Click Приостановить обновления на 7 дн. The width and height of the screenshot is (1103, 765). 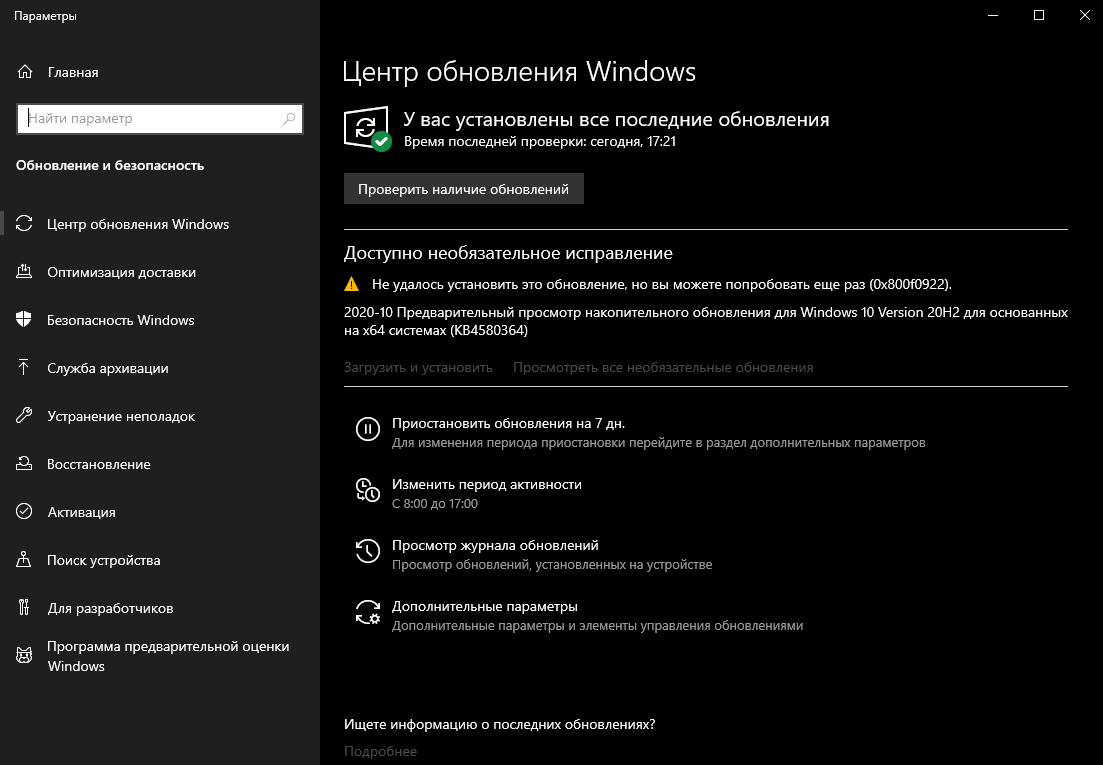point(508,423)
